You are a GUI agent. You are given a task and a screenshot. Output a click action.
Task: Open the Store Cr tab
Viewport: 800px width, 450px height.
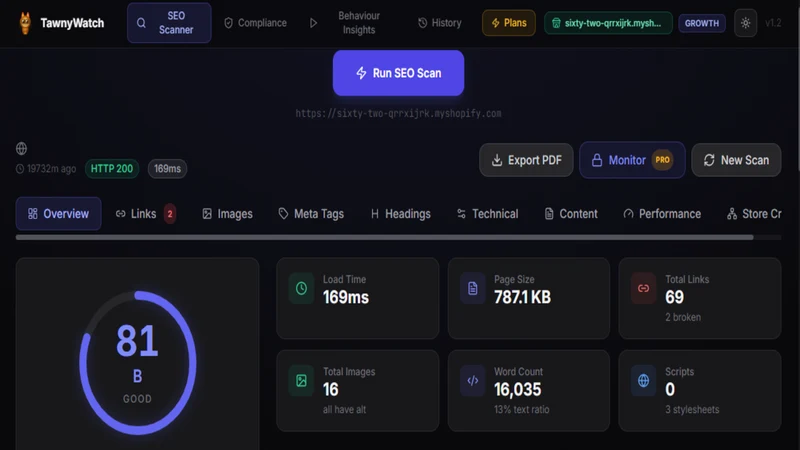[754, 214]
